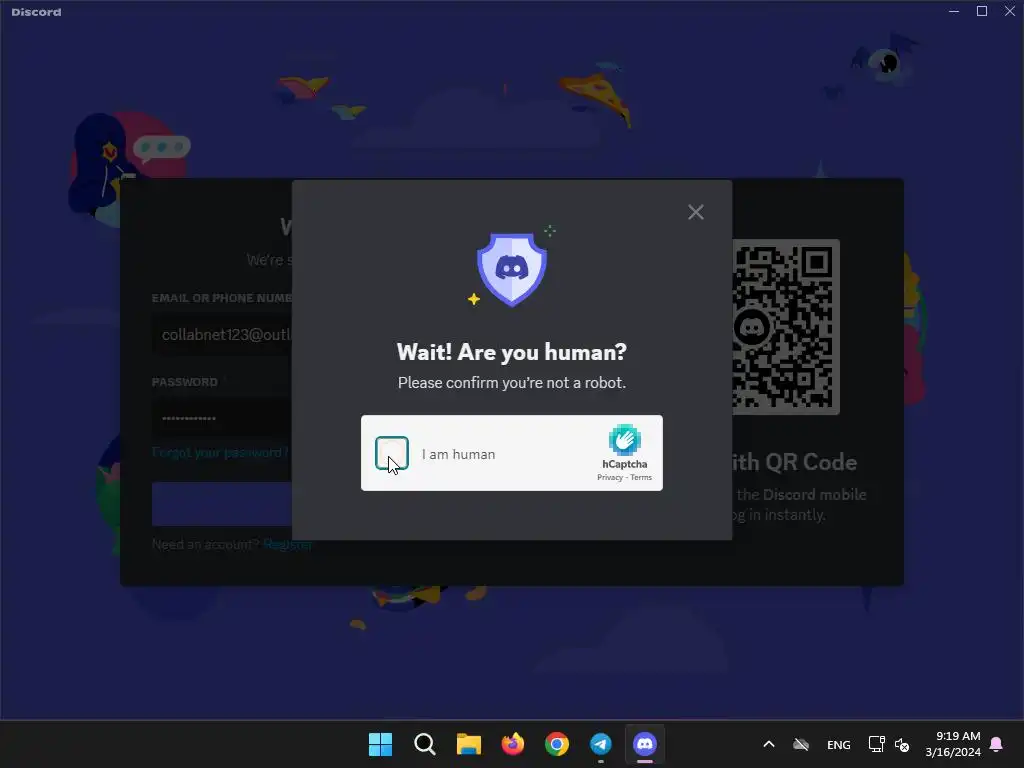Open Windows Search from the taskbar
Viewport: 1024px width, 768px height.
[x=424, y=744]
